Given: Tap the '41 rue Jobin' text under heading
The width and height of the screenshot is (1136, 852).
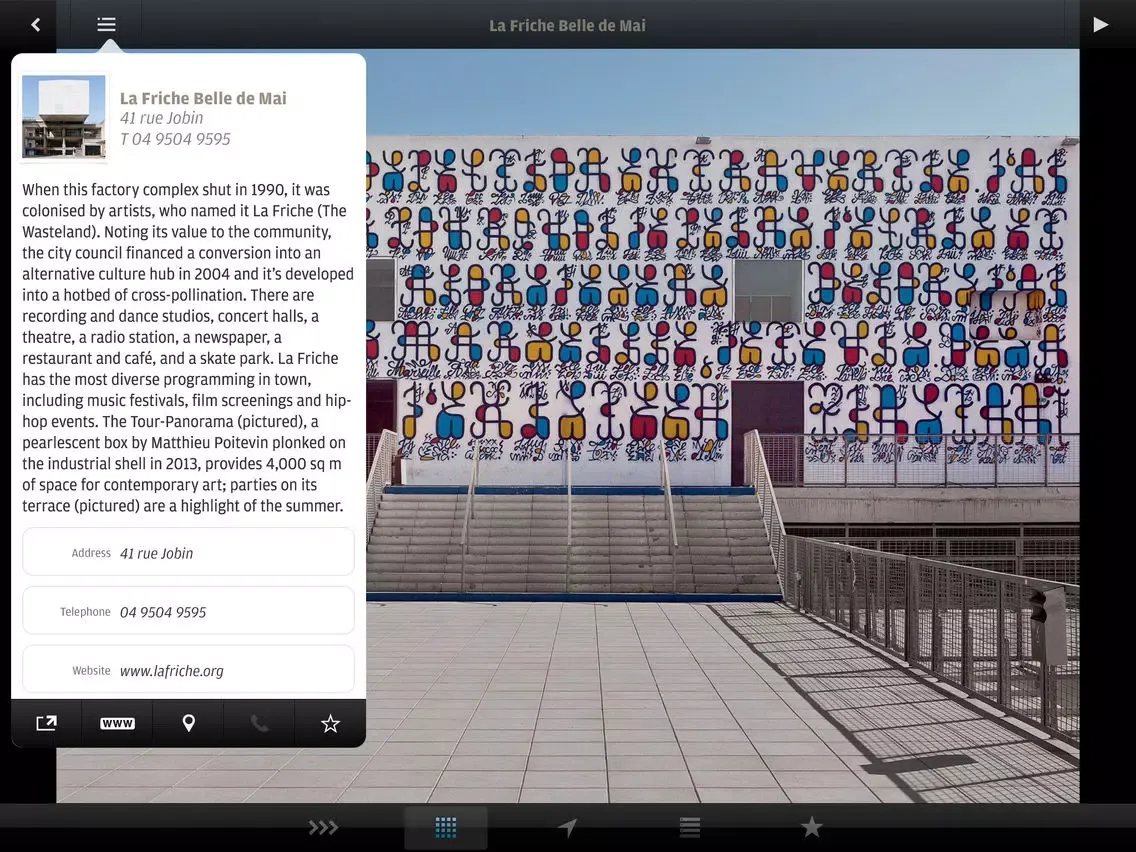Looking at the screenshot, I should (x=162, y=118).
